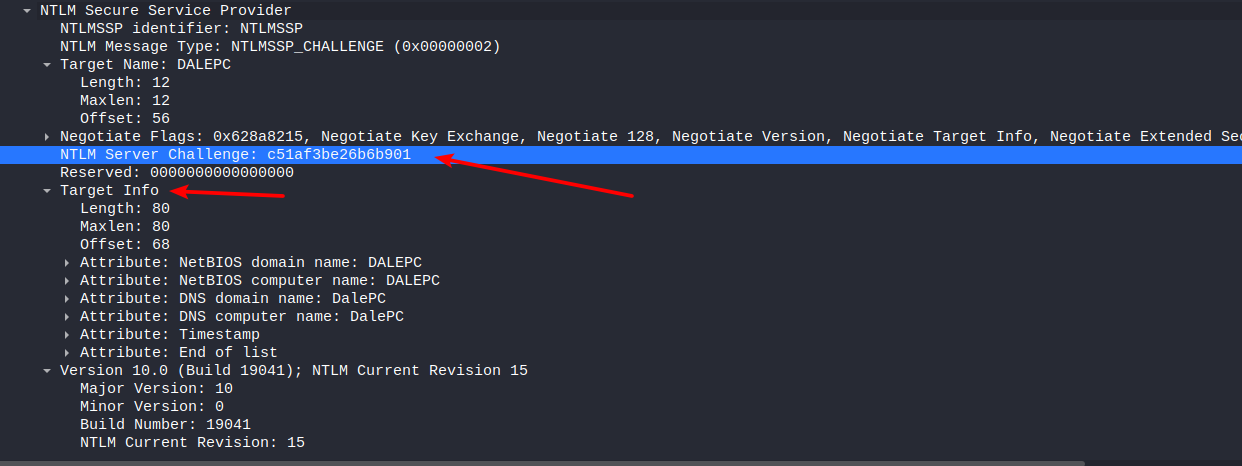The width and height of the screenshot is (1242, 466).
Task: Select the Major Version: 10 row
Action: pyautogui.click(x=156, y=389)
